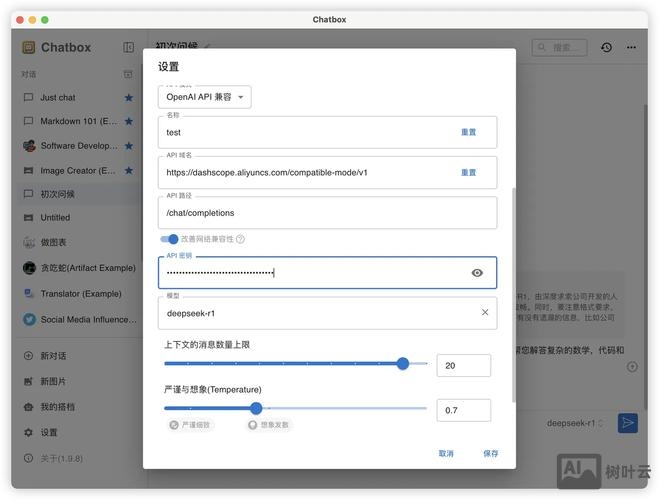Image resolution: width=659 pixels, height=500 pixels.
Task: Click the 严谨细致 preset chip
Action: 190,425
